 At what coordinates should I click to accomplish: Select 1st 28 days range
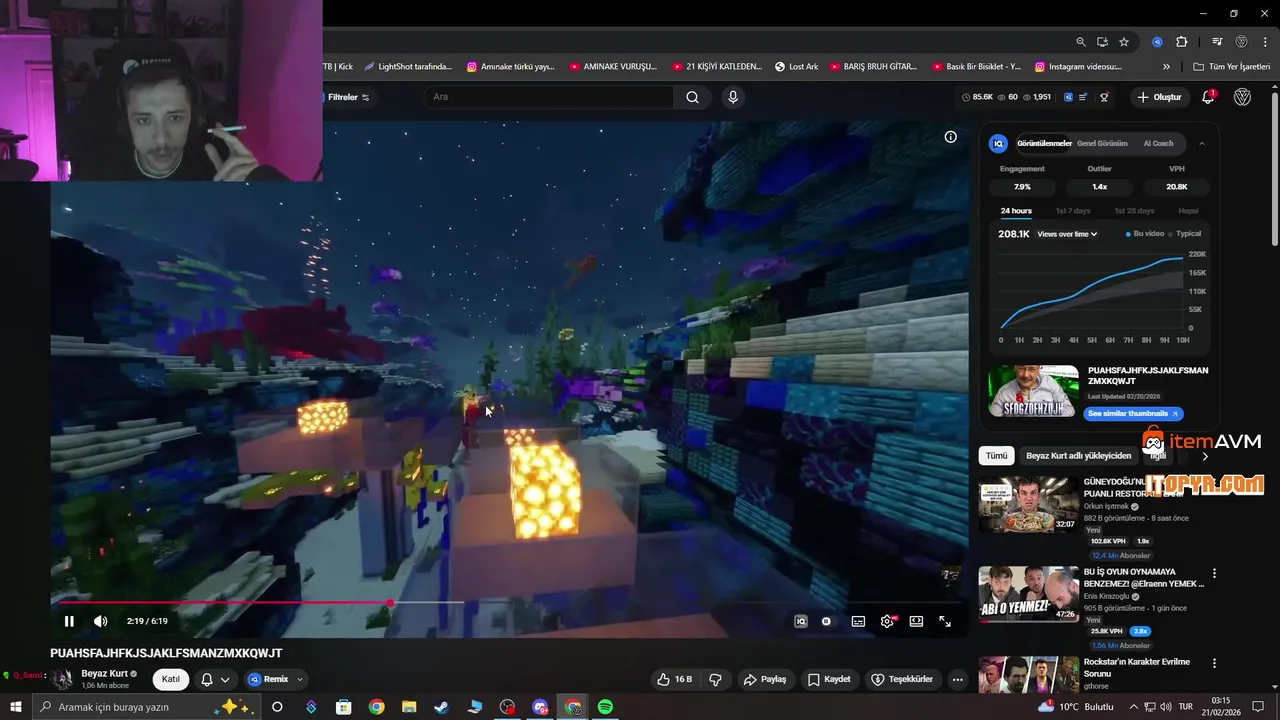[1134, 211]
